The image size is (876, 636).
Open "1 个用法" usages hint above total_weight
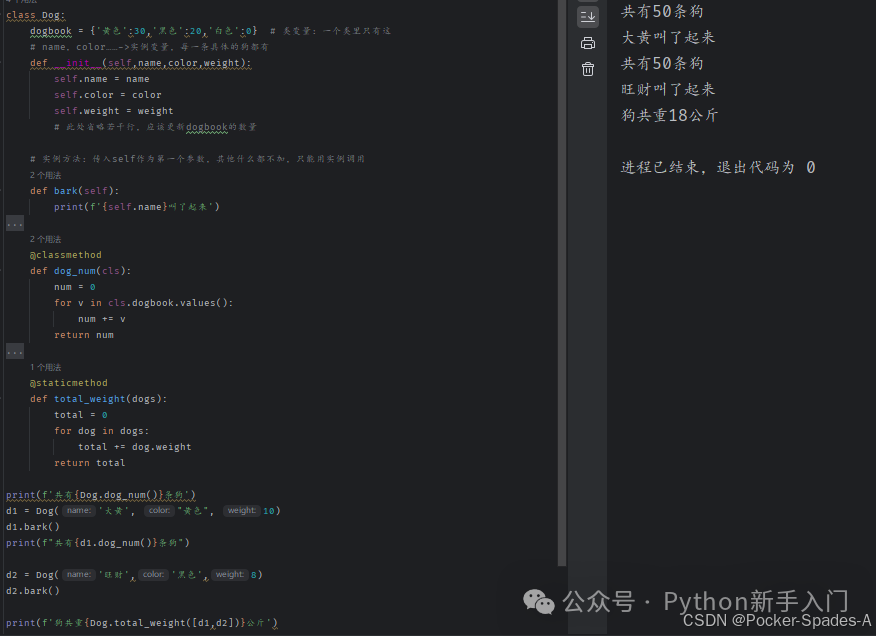coord(44,366)
